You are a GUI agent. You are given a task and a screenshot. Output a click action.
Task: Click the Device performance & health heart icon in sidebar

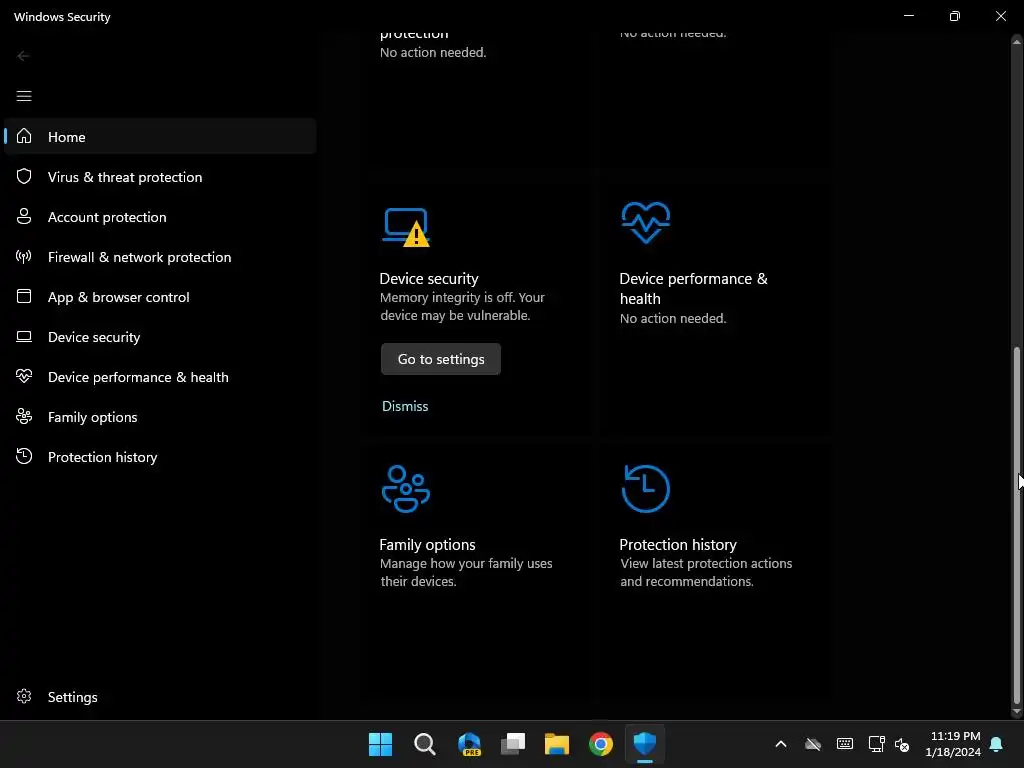(24, 376)
